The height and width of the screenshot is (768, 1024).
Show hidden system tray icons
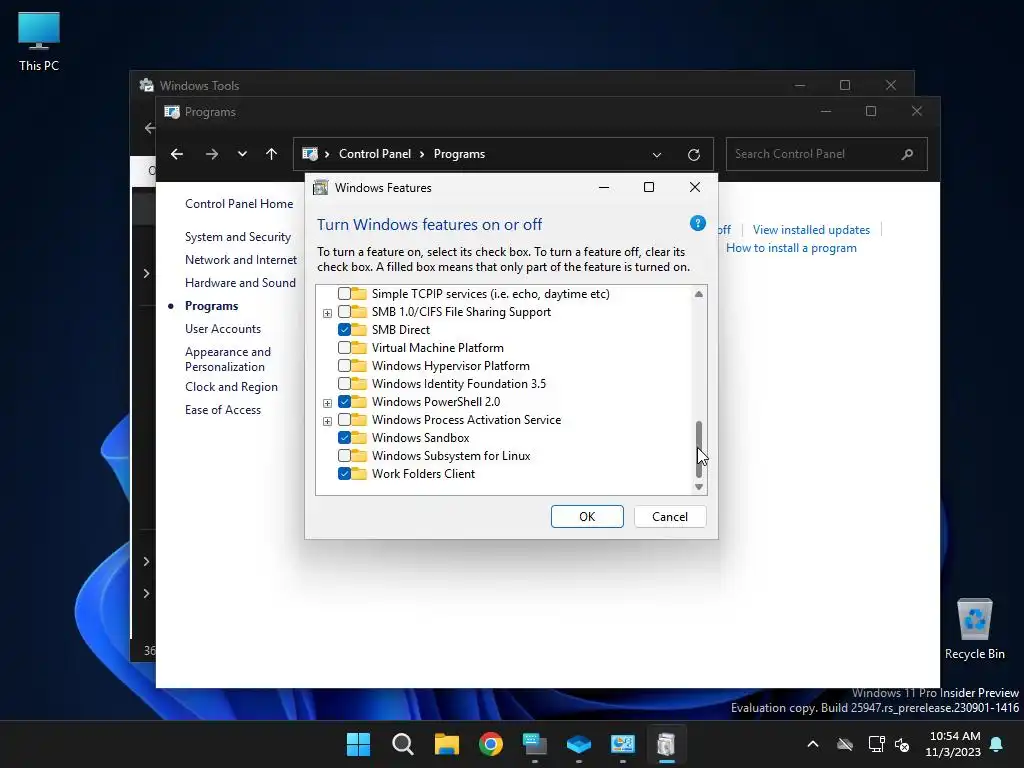813,744
